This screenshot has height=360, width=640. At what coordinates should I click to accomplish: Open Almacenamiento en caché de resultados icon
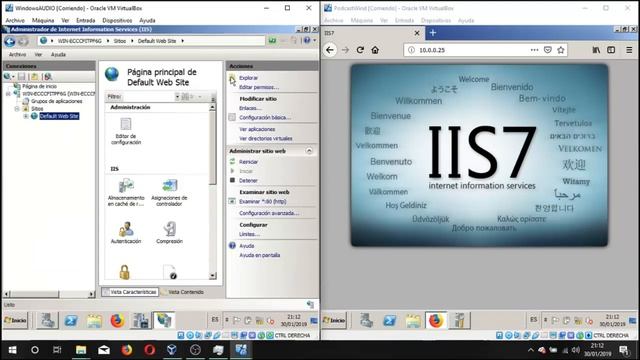click(126, 192)
